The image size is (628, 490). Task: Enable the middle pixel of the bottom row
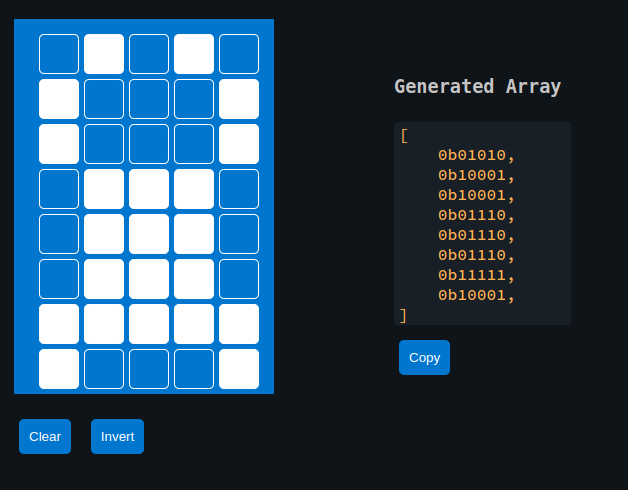[149, 369]
